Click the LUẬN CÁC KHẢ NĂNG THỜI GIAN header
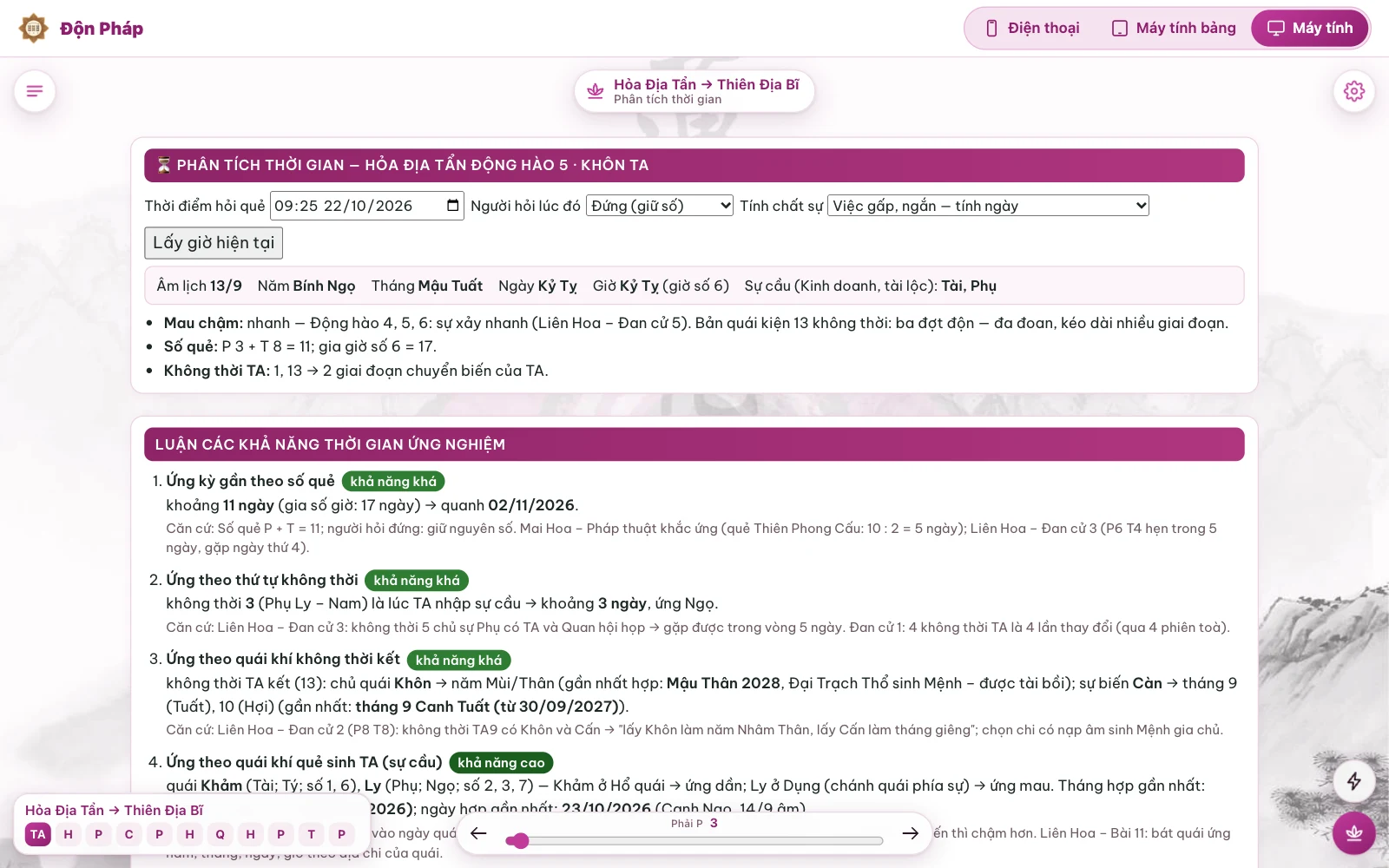Screen dimensions: 1389x868 pyautogui.click(x=694, y=444)
